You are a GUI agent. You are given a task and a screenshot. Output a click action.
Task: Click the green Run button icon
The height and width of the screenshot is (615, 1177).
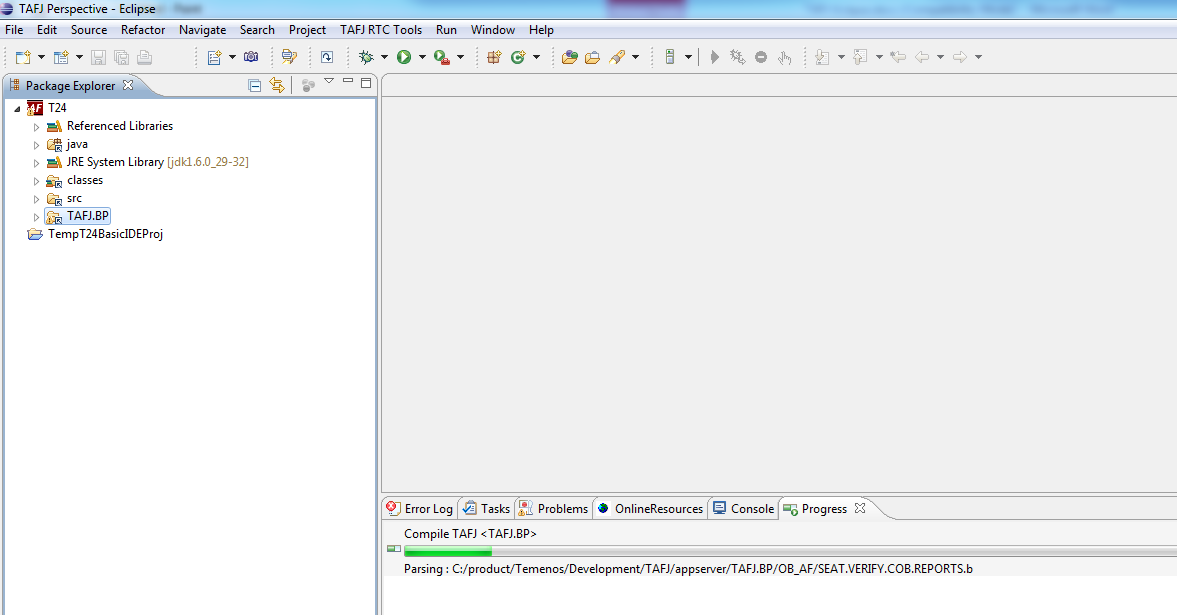tap(404, 57)
